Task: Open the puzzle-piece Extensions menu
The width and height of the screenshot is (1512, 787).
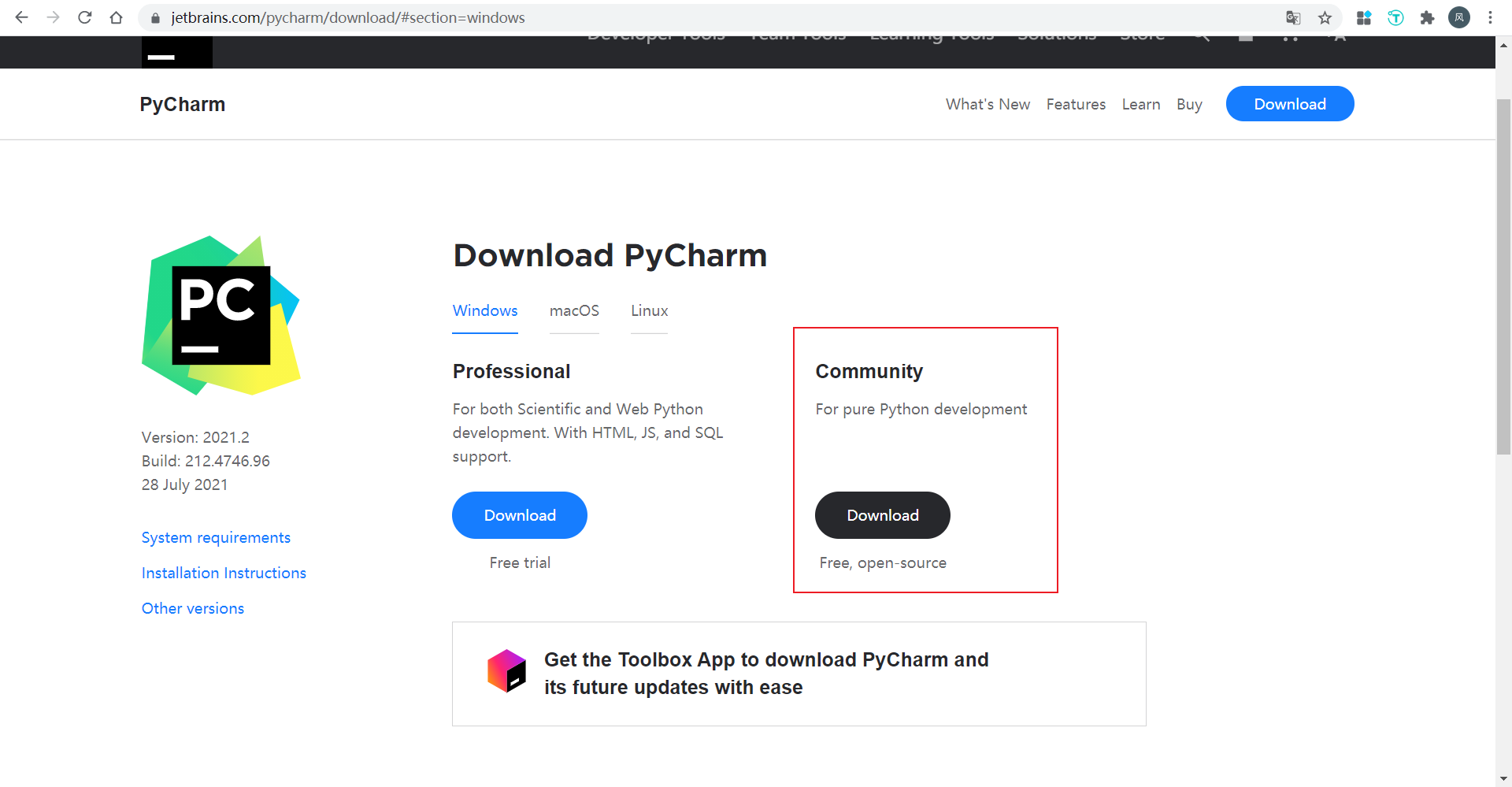Action: coord(1427,17)
